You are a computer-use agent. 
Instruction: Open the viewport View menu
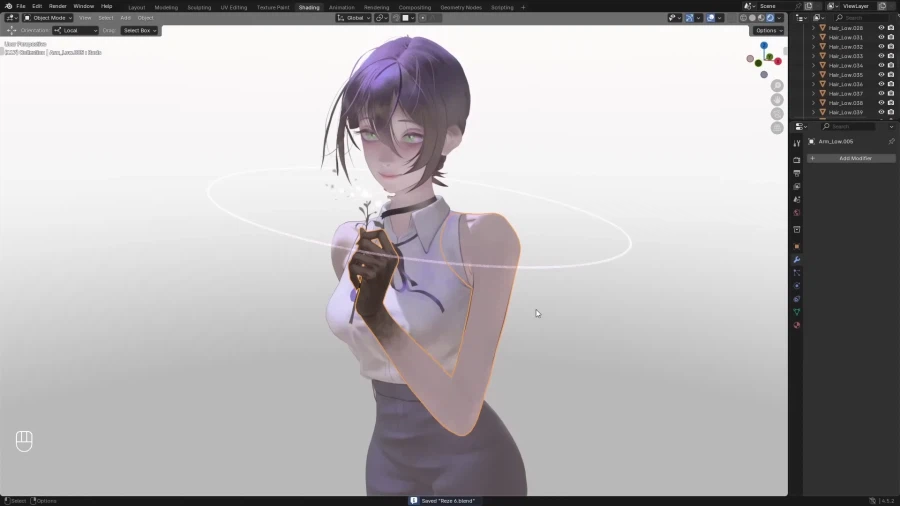(85, 18)
